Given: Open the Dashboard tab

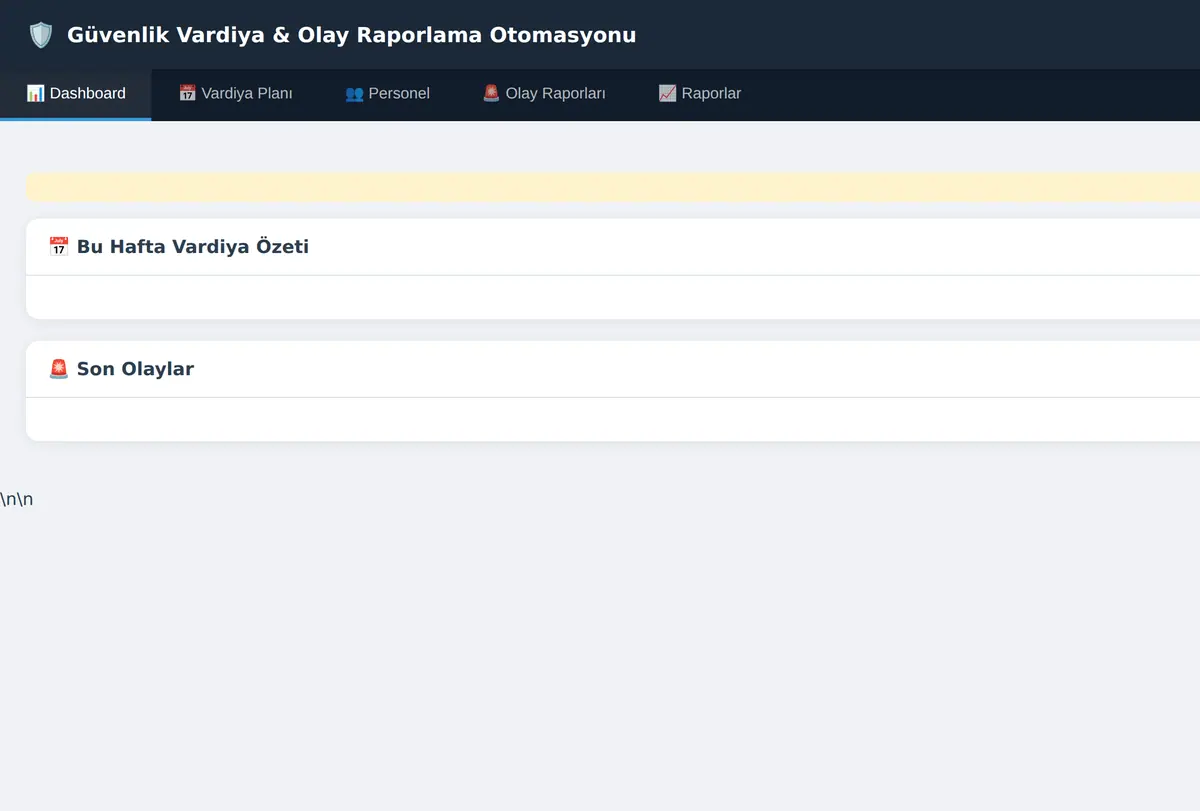Looking at the screenshot, I should pyautogui.click(x=76, y=94).
